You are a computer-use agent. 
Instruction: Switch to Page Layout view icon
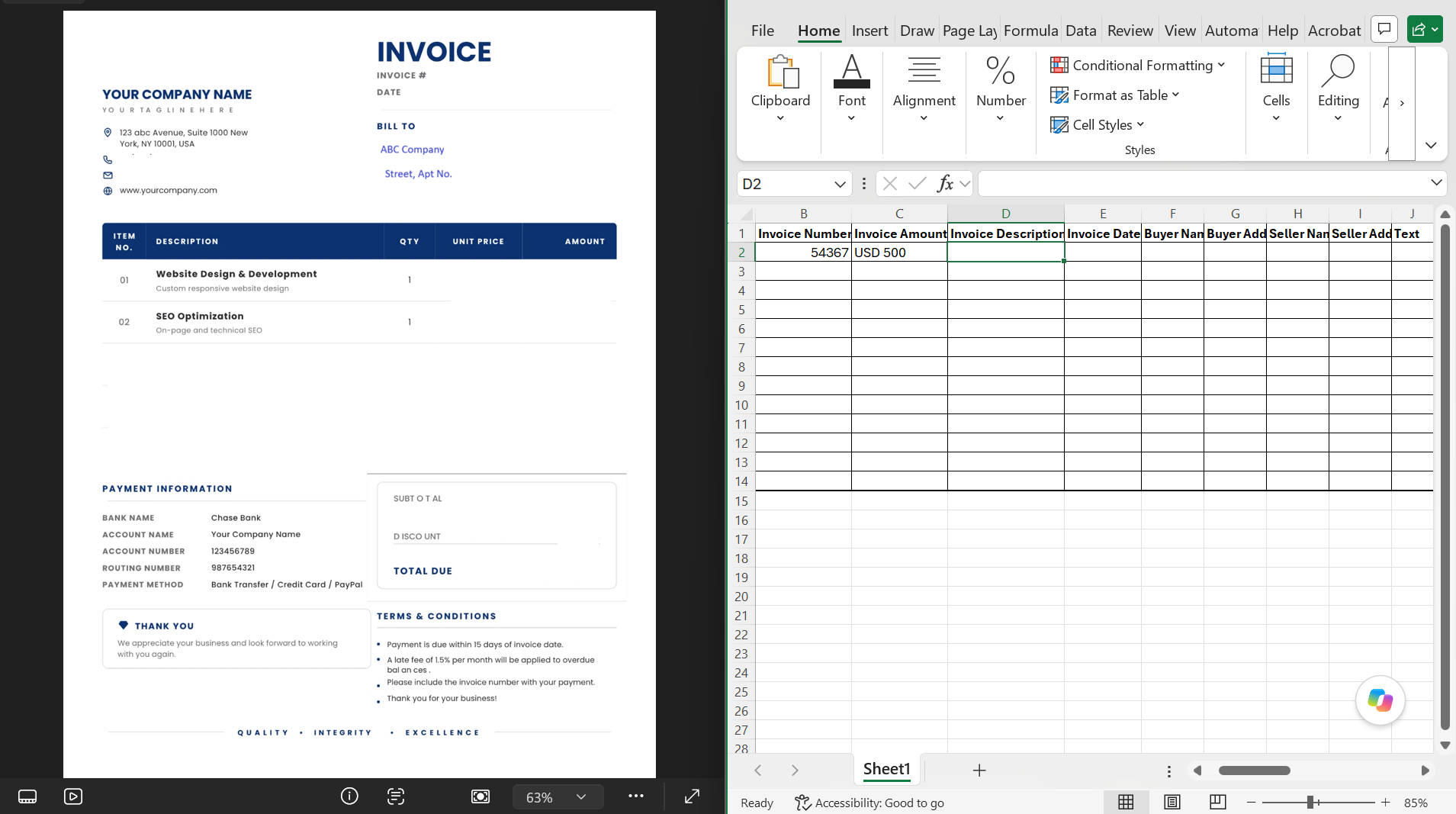pyautogui.click(x=1172, y=802)
